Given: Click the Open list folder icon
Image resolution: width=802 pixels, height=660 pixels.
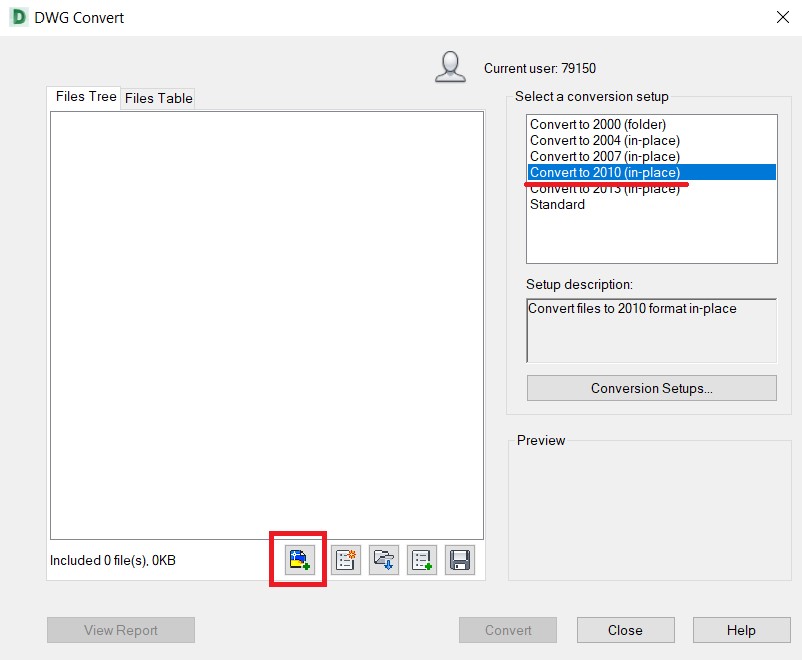Looking at the screenshot, I should 384,560.
